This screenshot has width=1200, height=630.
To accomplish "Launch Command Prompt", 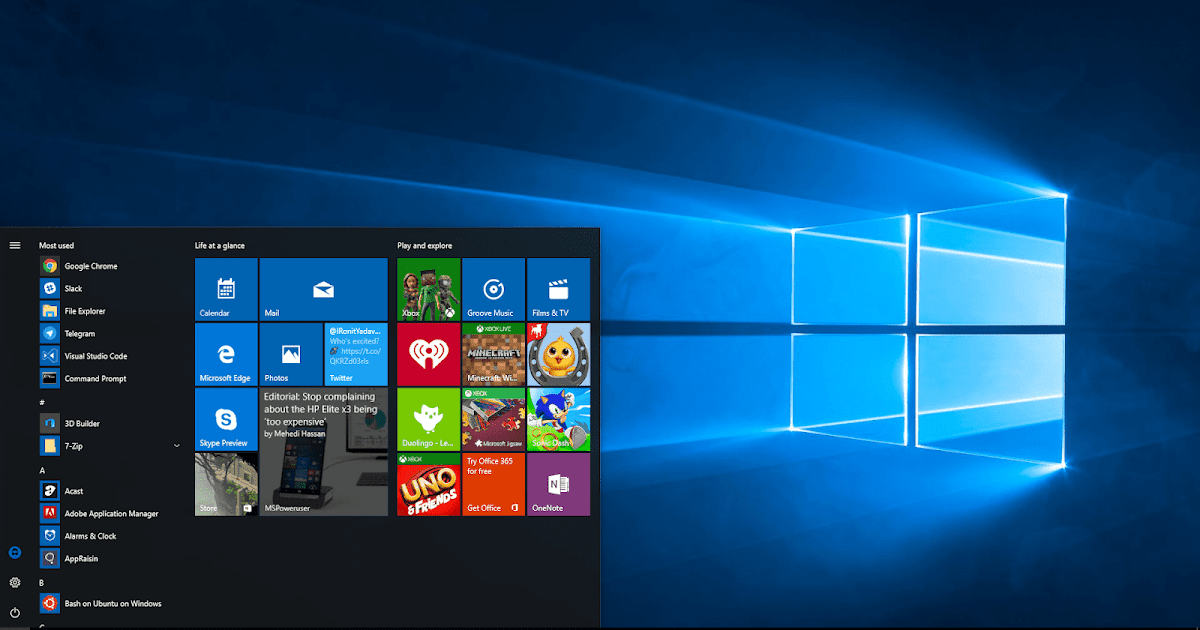I will [110, 378].
